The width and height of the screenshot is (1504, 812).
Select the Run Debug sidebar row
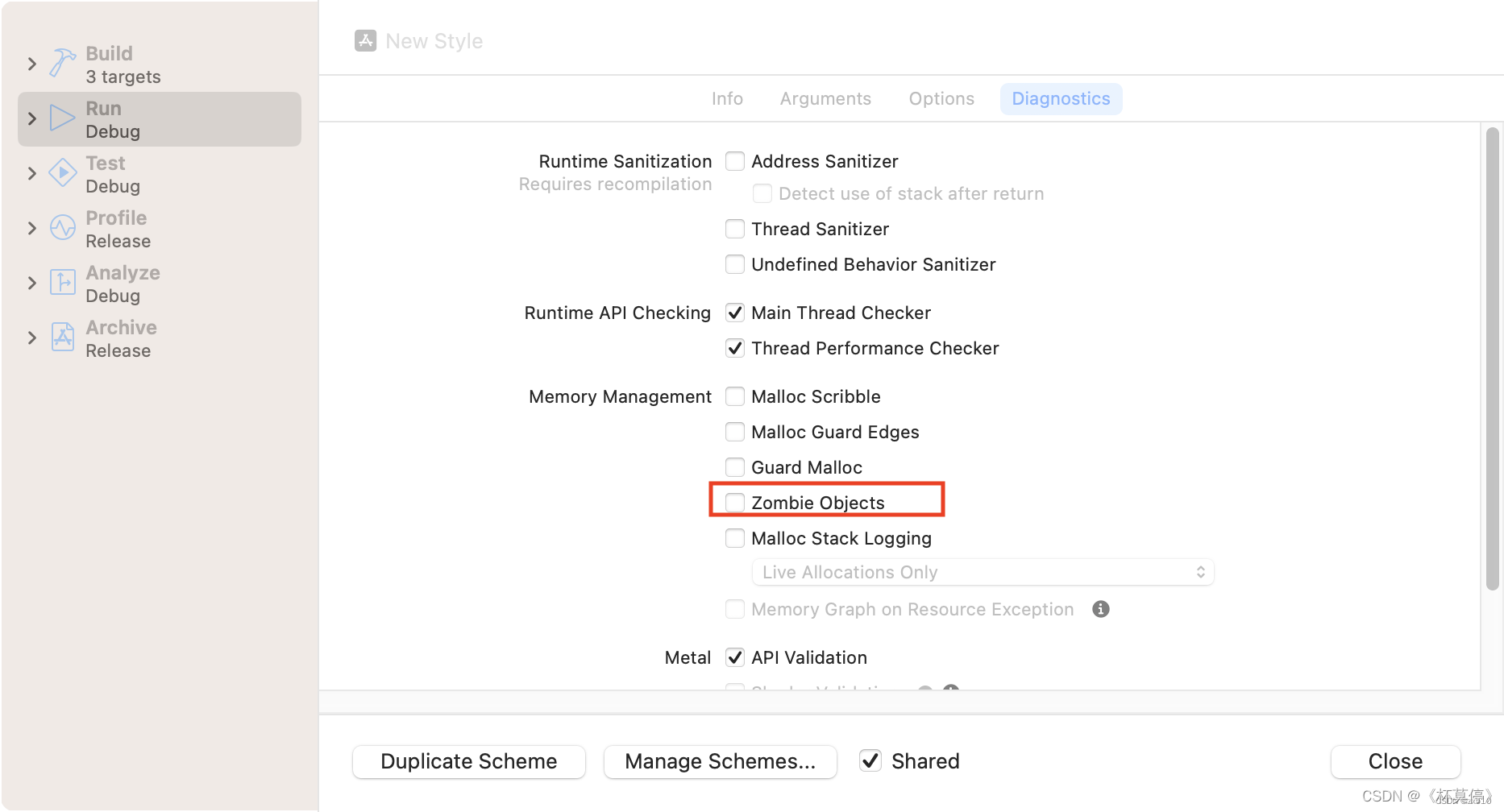pos(160,119)
